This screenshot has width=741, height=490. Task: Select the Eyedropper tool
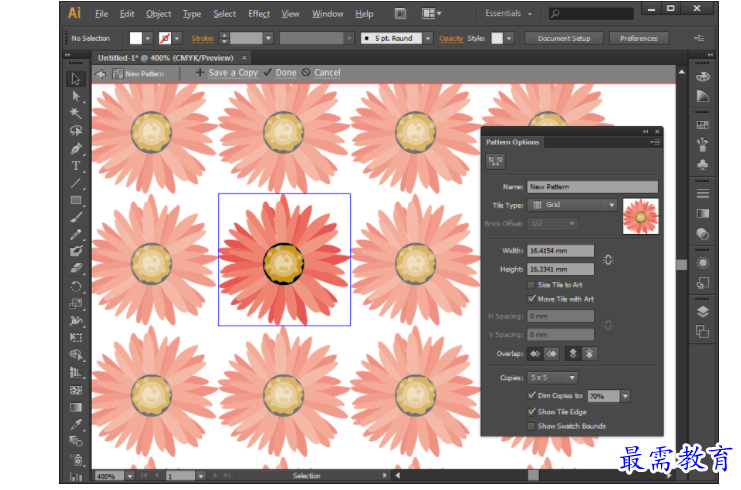76,424
